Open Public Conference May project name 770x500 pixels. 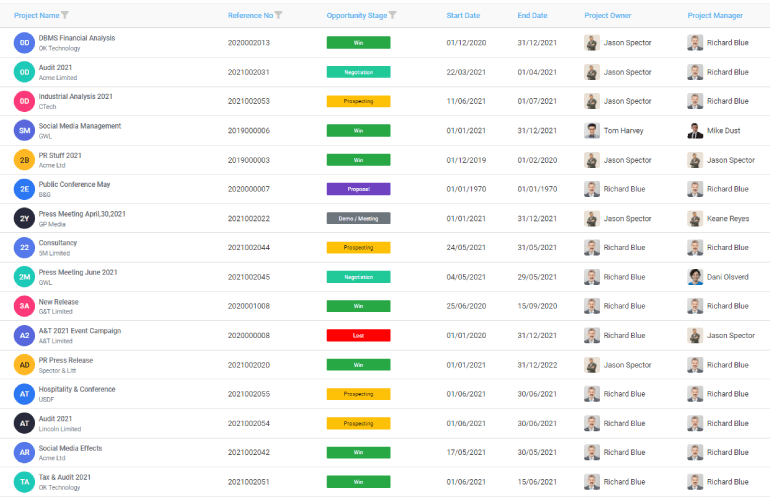click(74, 184)
